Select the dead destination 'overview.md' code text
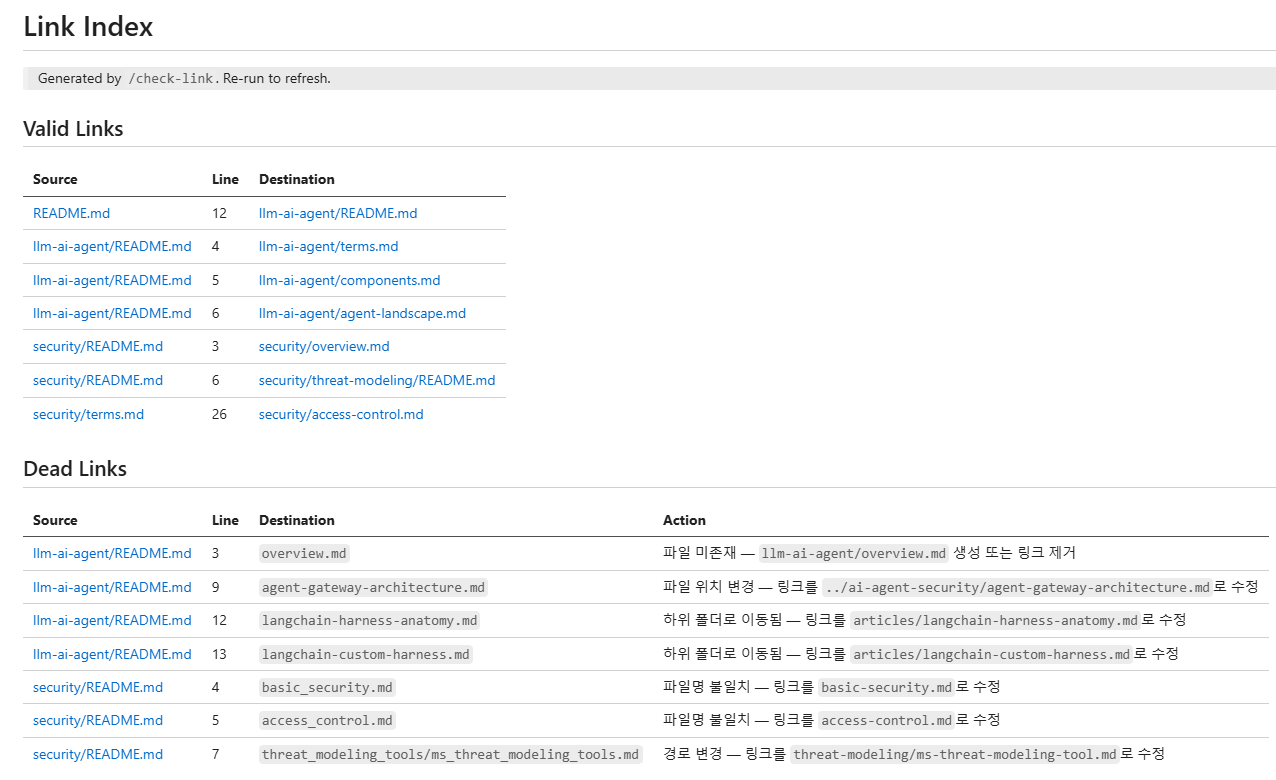The width and height of the screenshot is (1276, 780). 305,553
